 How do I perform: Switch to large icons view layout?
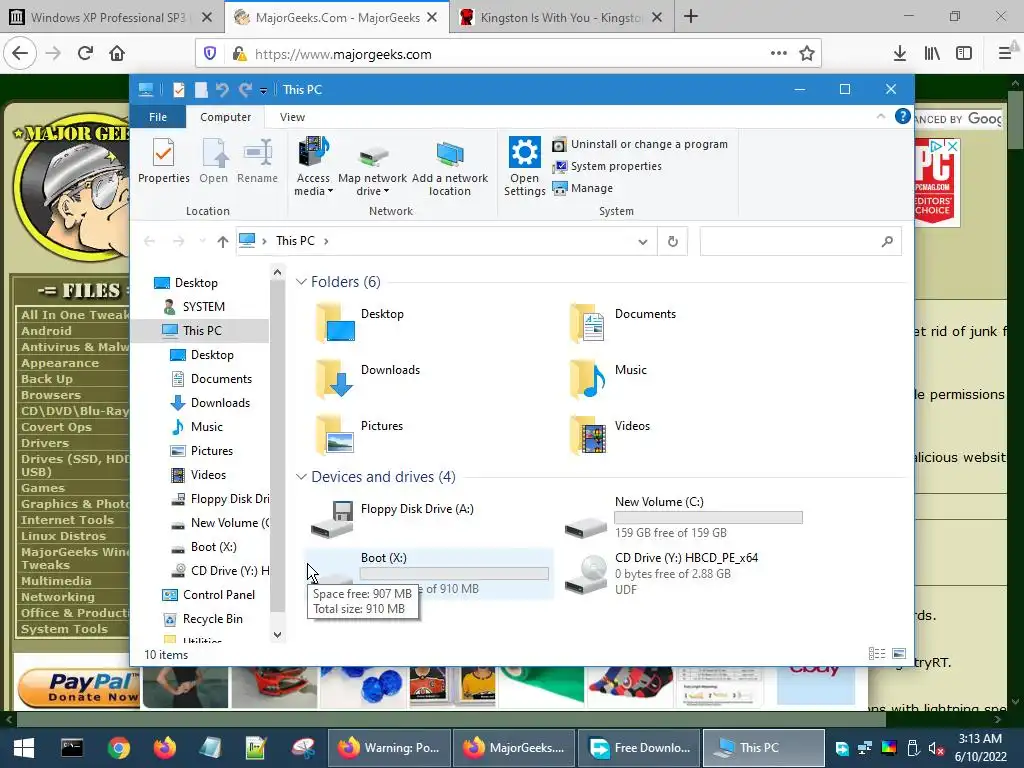[x=899, y=654]
